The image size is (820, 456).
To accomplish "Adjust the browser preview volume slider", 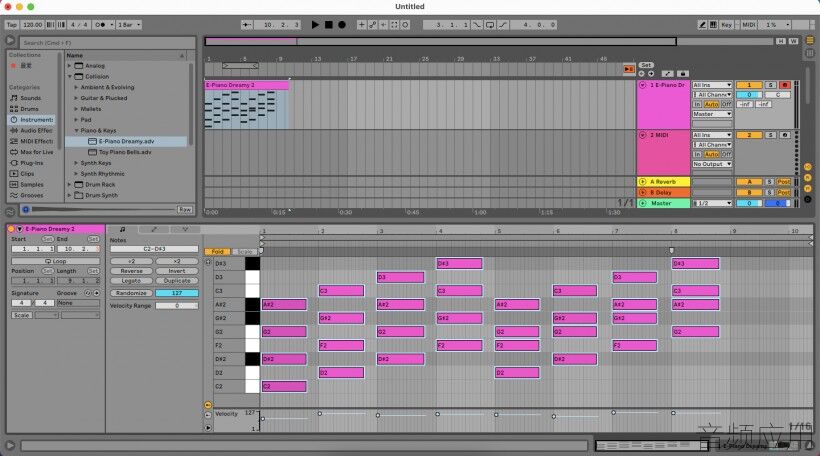I will (104, 210).
